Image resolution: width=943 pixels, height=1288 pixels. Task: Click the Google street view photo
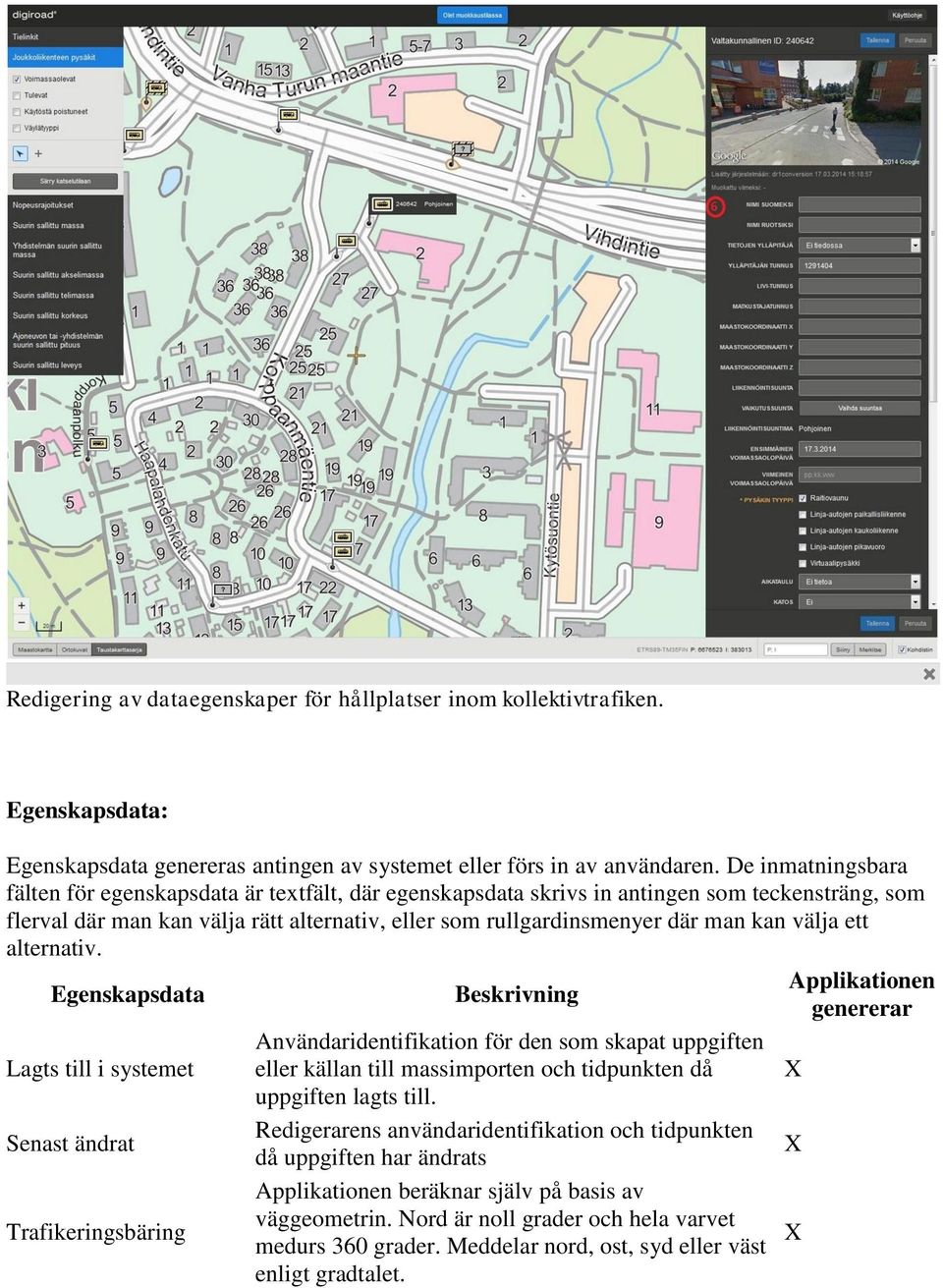click(816, 112)
